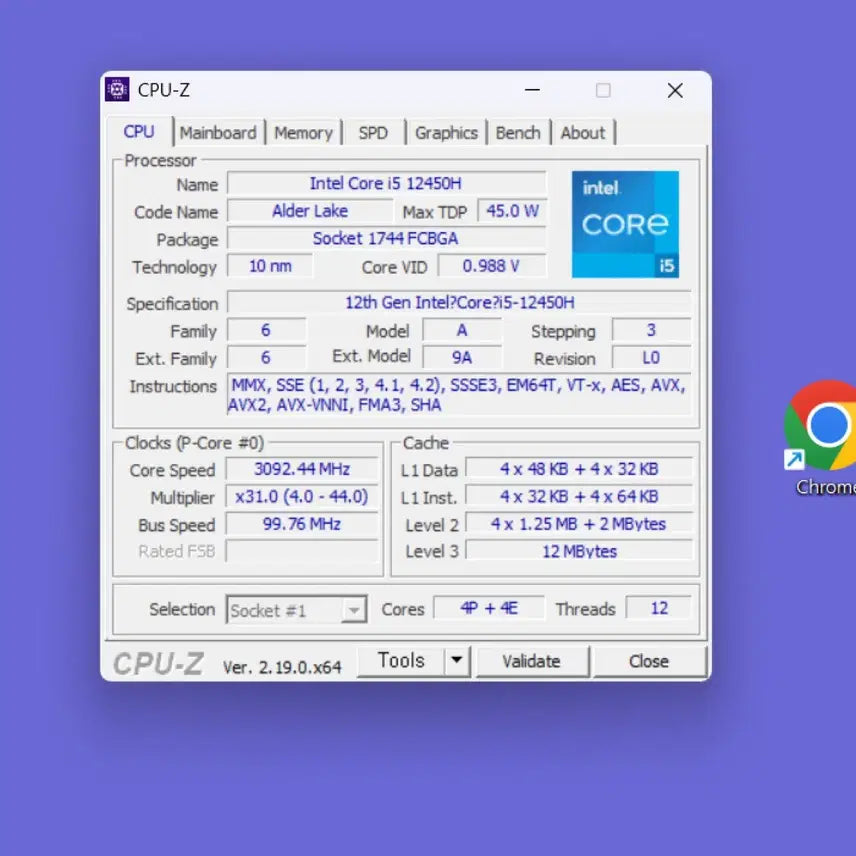Open the Bench tab
The height and width of the screenshot is (856, 856).
518,133
